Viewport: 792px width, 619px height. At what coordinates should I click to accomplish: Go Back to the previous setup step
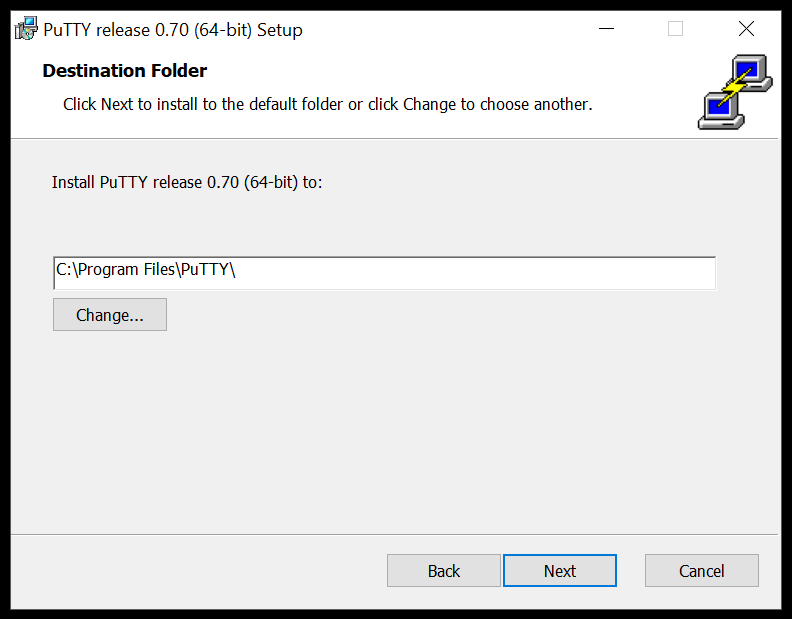(443, 571)
